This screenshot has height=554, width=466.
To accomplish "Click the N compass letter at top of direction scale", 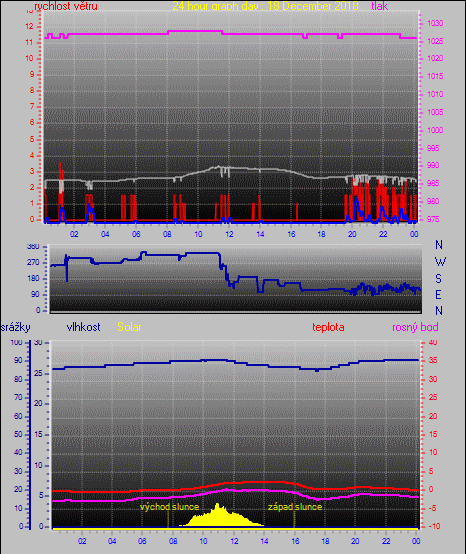I will point(439,245).
